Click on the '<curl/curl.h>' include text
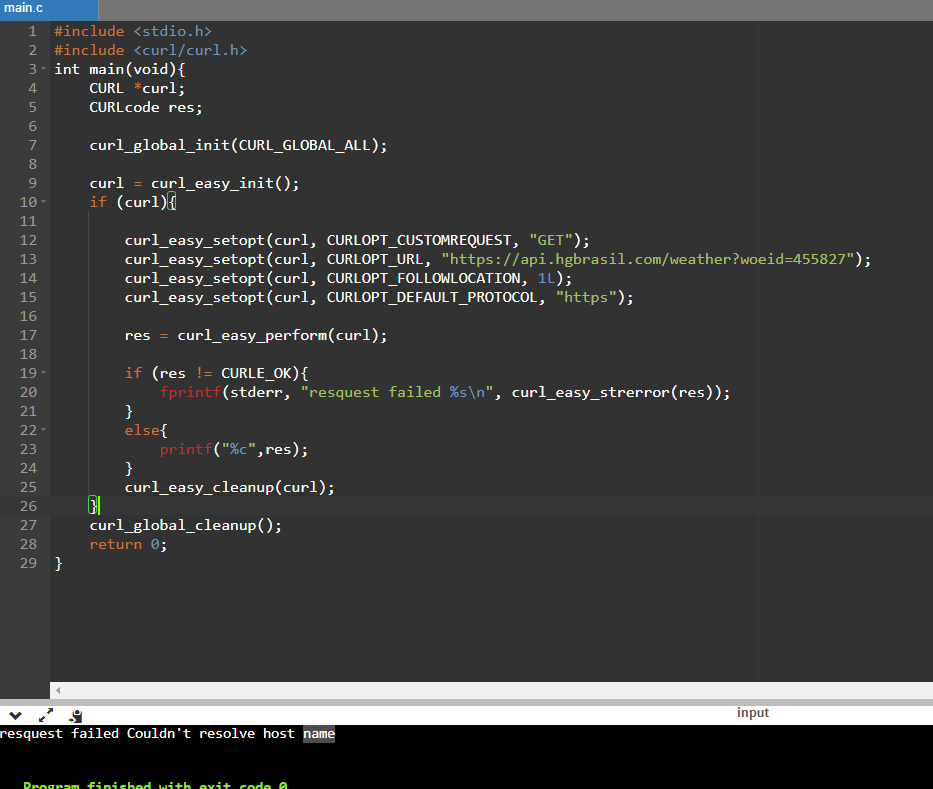The image size is (933, 789). (190, 50)
